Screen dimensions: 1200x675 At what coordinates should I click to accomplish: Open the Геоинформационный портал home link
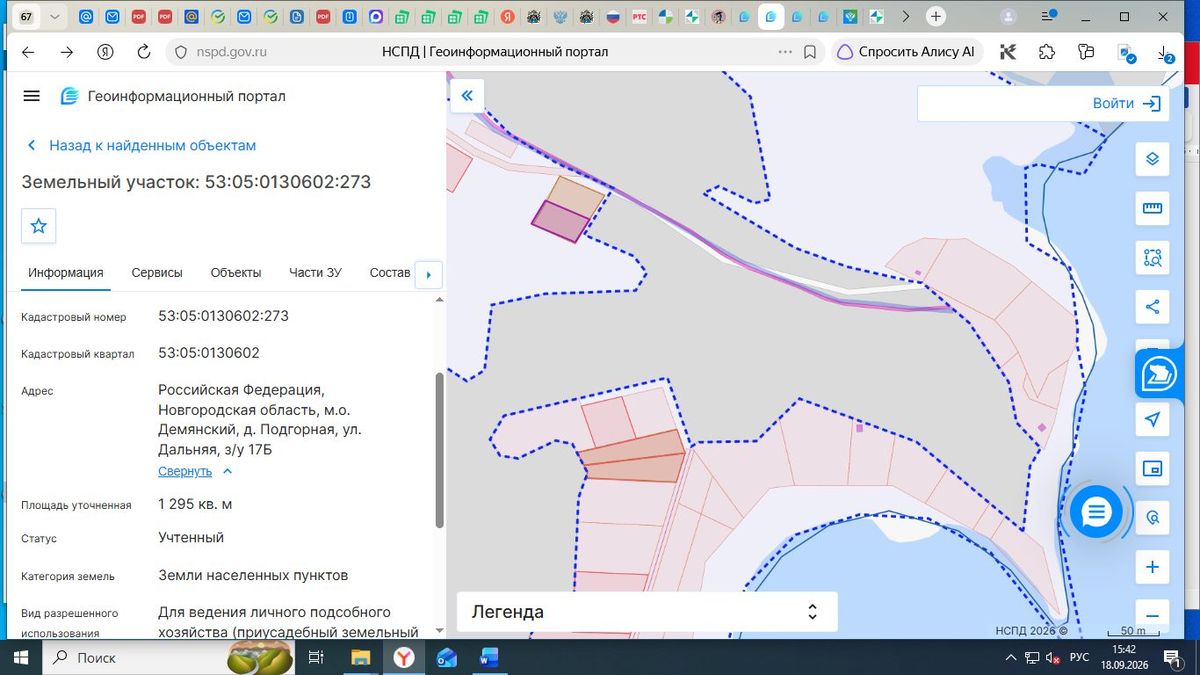(173, 96)
